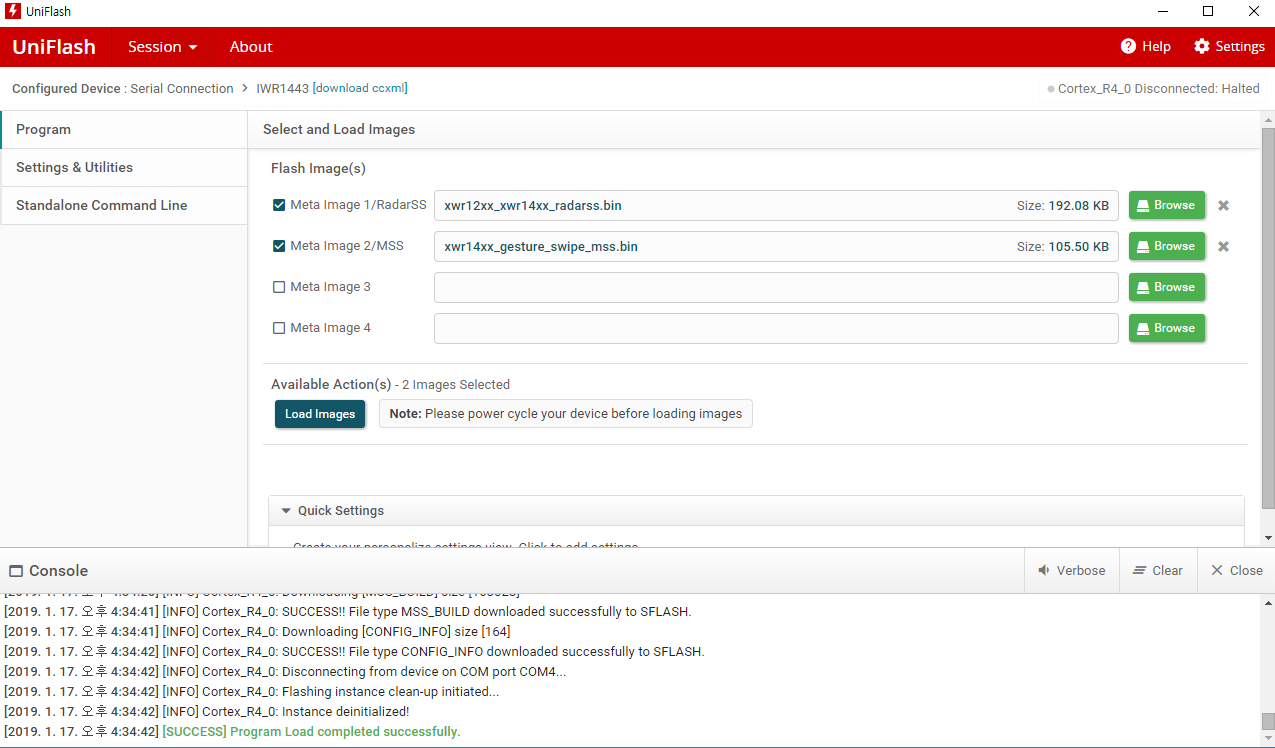This screenshot has height=748, width=1275.
Task: Click the Meta Image 2 file path field
Action: (776, 247)
